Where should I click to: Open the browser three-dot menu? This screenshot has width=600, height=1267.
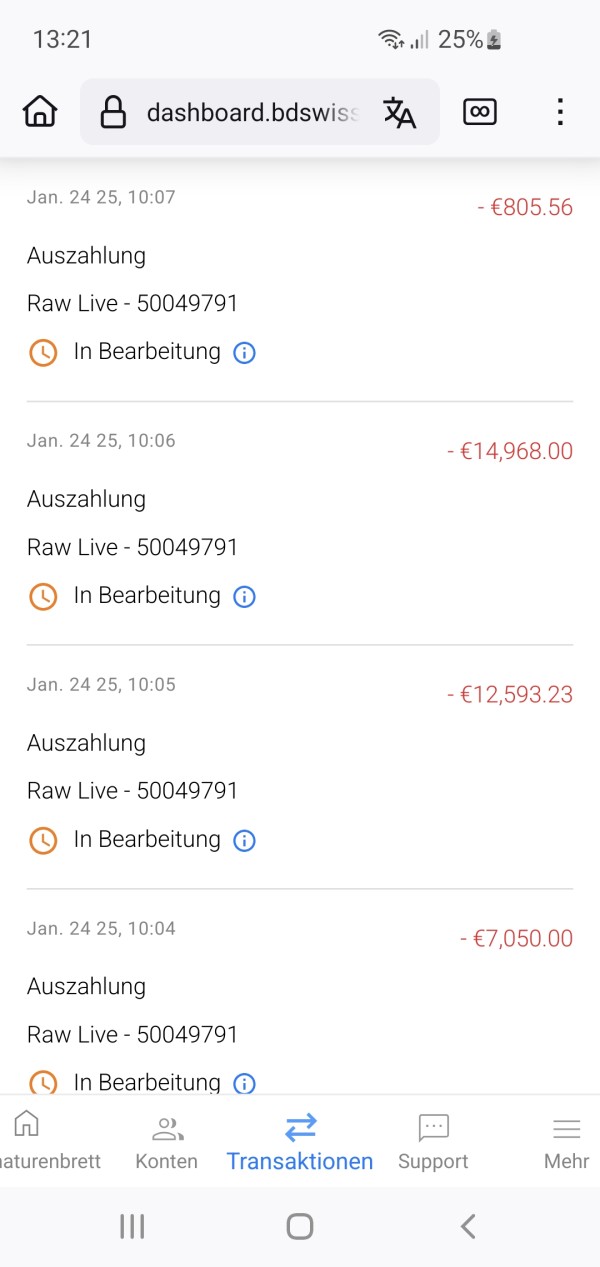[x=560, y=112]
